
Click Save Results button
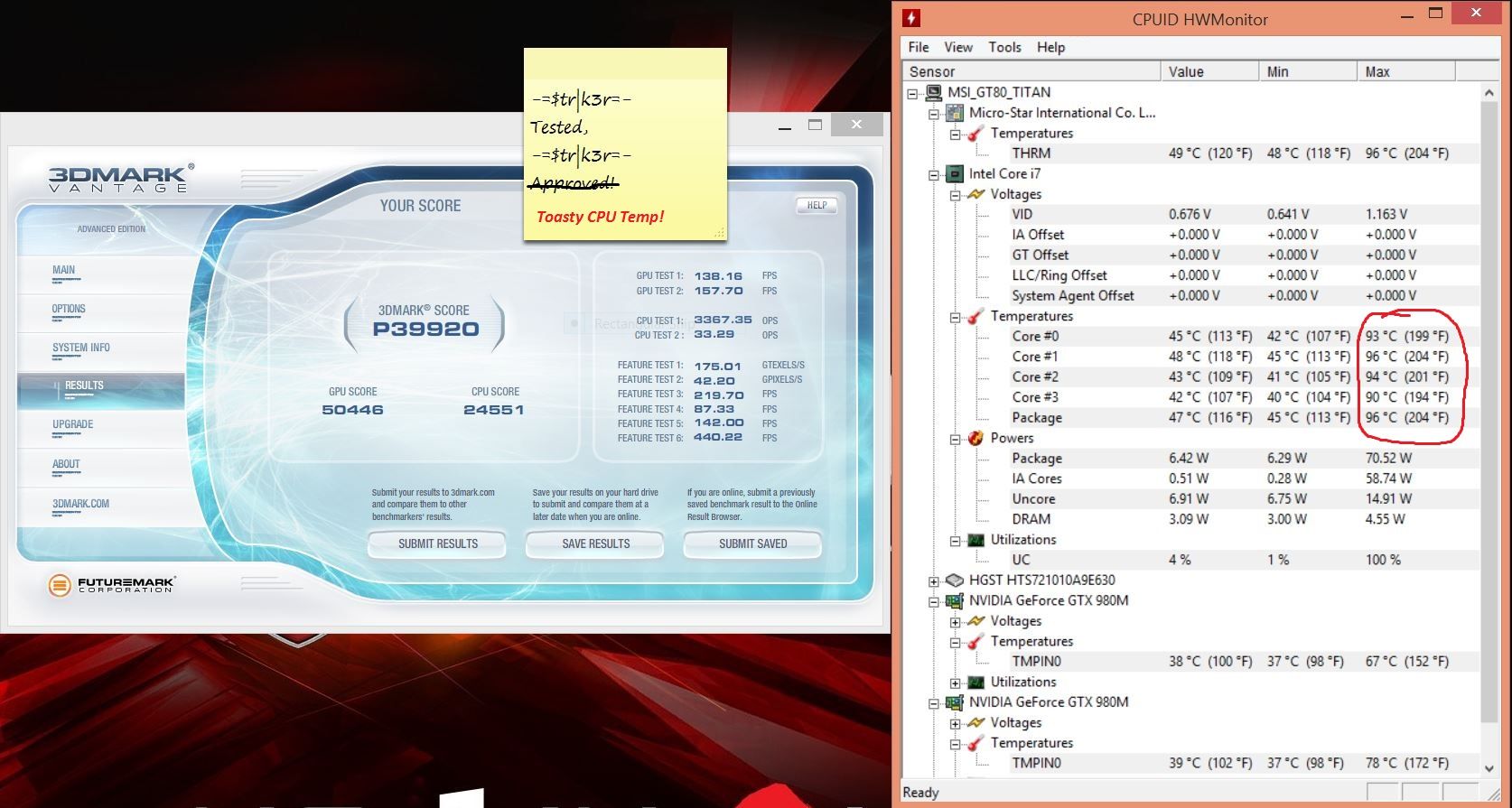(x=595, y=543)
